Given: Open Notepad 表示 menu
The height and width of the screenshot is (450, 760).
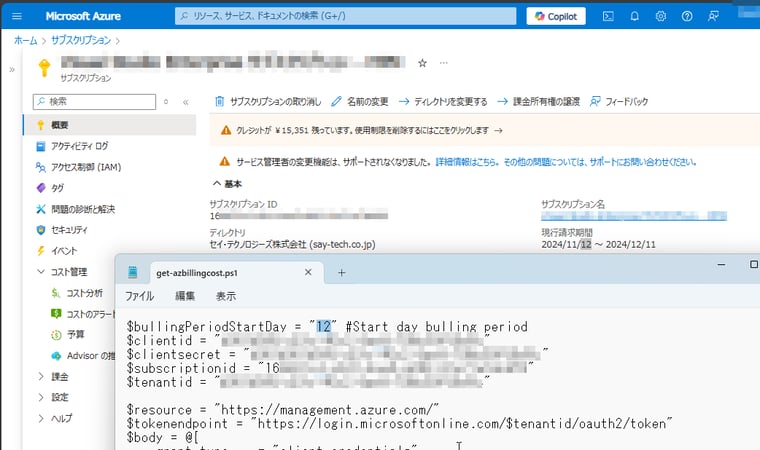Looking at the screenshot, I should coord(226,296).
